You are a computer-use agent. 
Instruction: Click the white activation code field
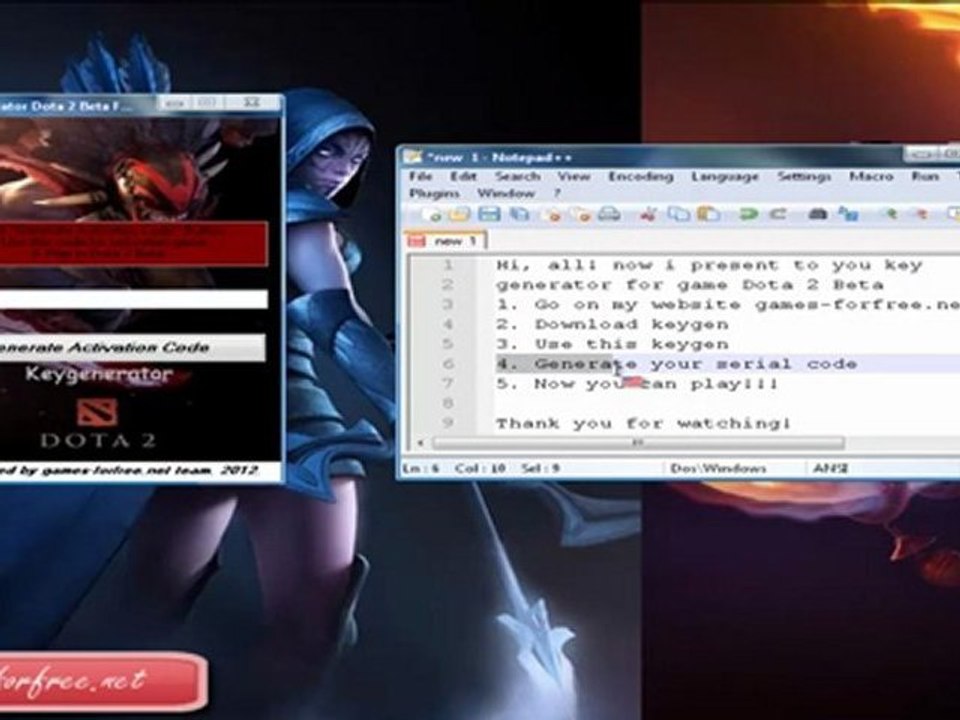[x=133, y=299]
